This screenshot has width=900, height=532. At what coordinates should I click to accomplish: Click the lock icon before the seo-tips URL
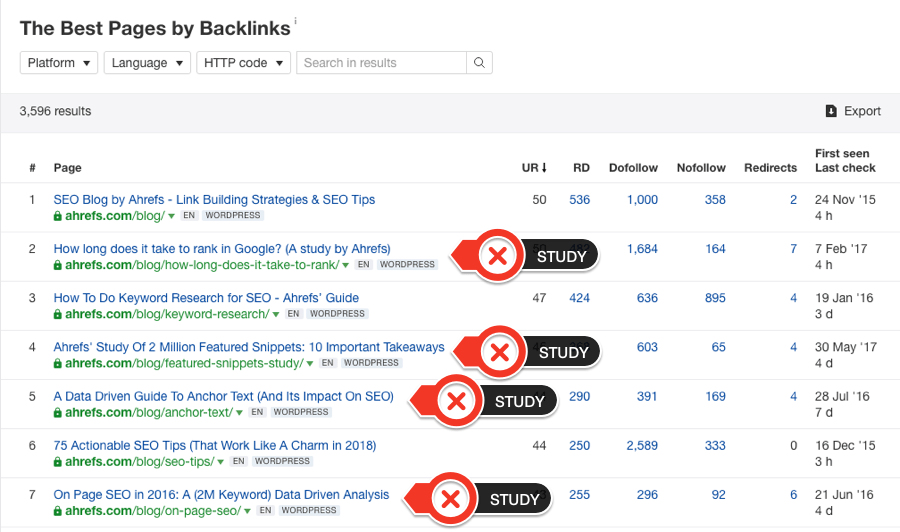click(x=57, y=461)
